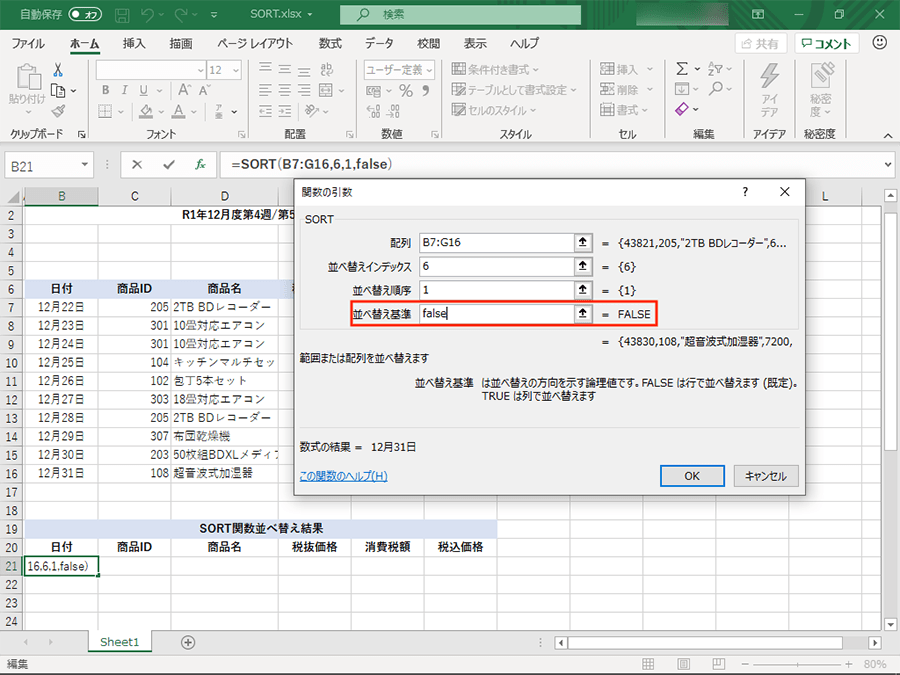
Task: Click the AutoSum sigma icon
Action: coord(682,69)
